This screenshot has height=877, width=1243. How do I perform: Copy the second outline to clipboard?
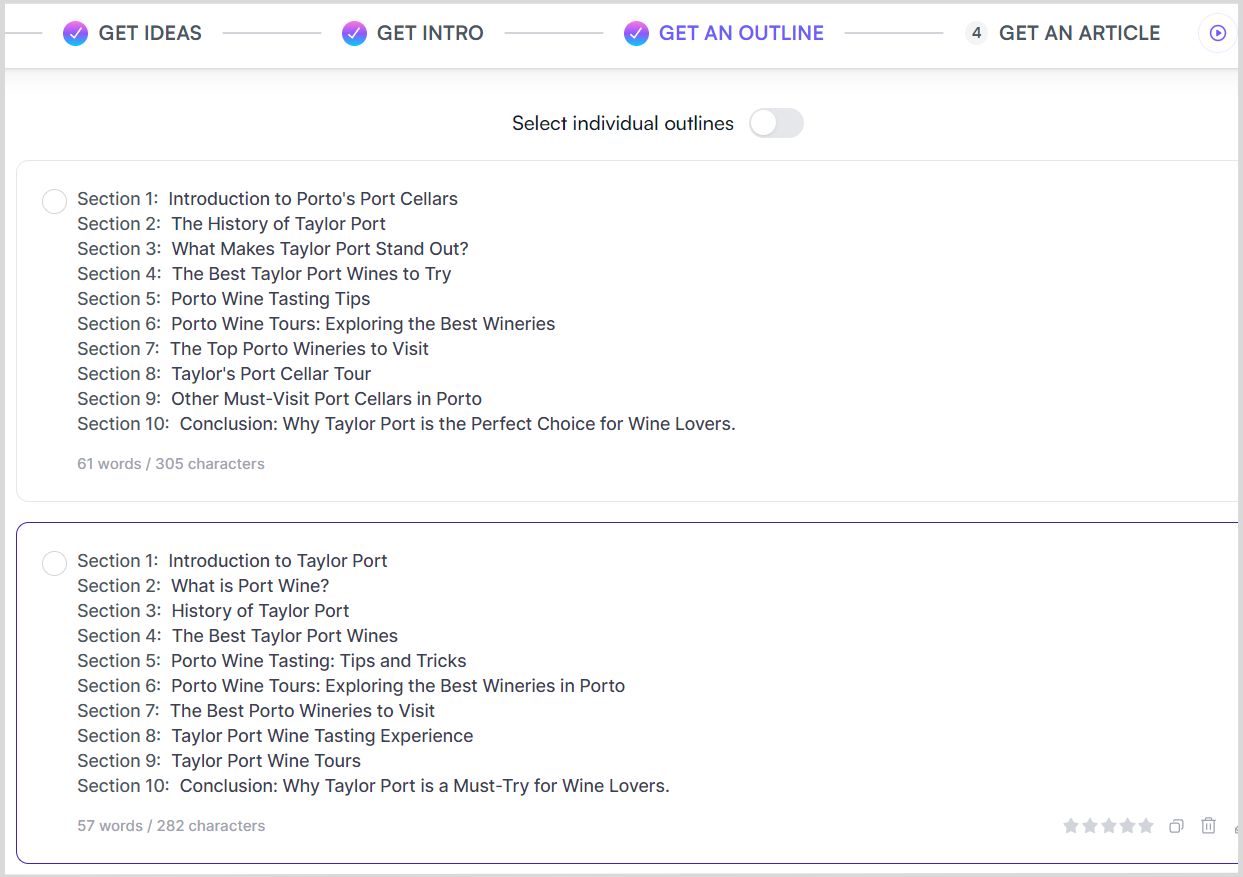pyautogui.click(x=1175, y=825)
